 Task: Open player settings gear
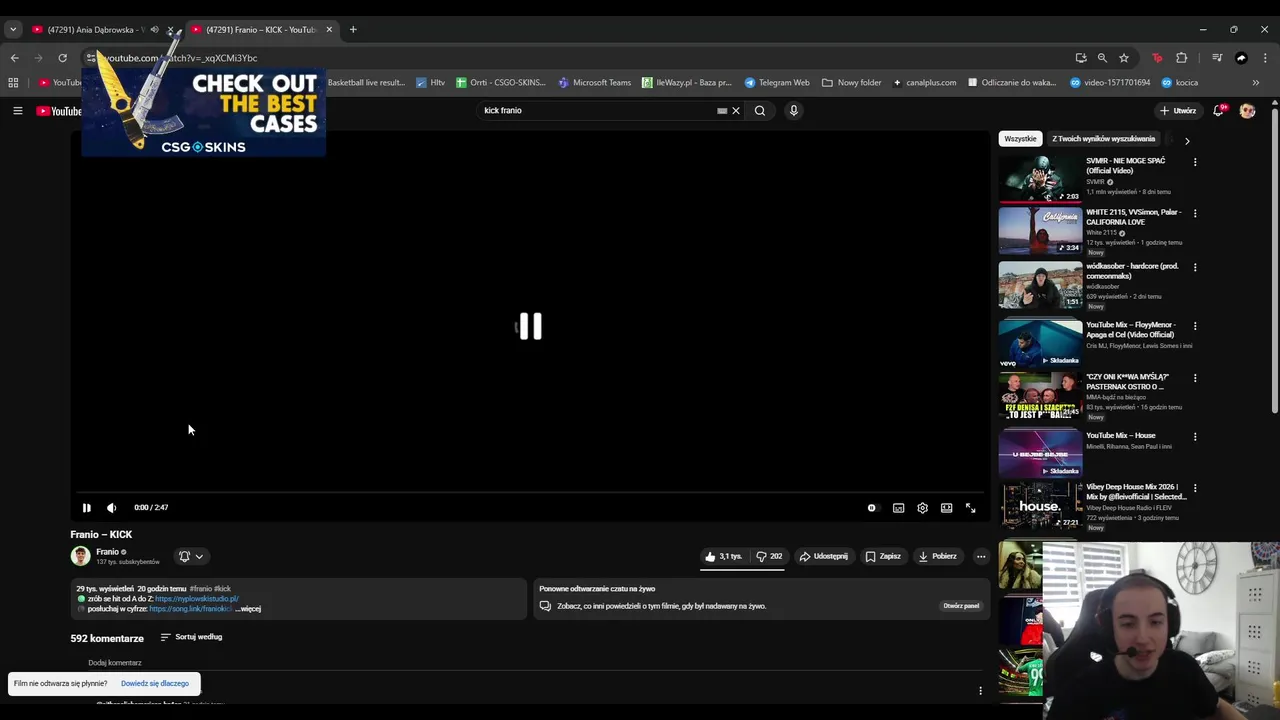click(922, 508)
